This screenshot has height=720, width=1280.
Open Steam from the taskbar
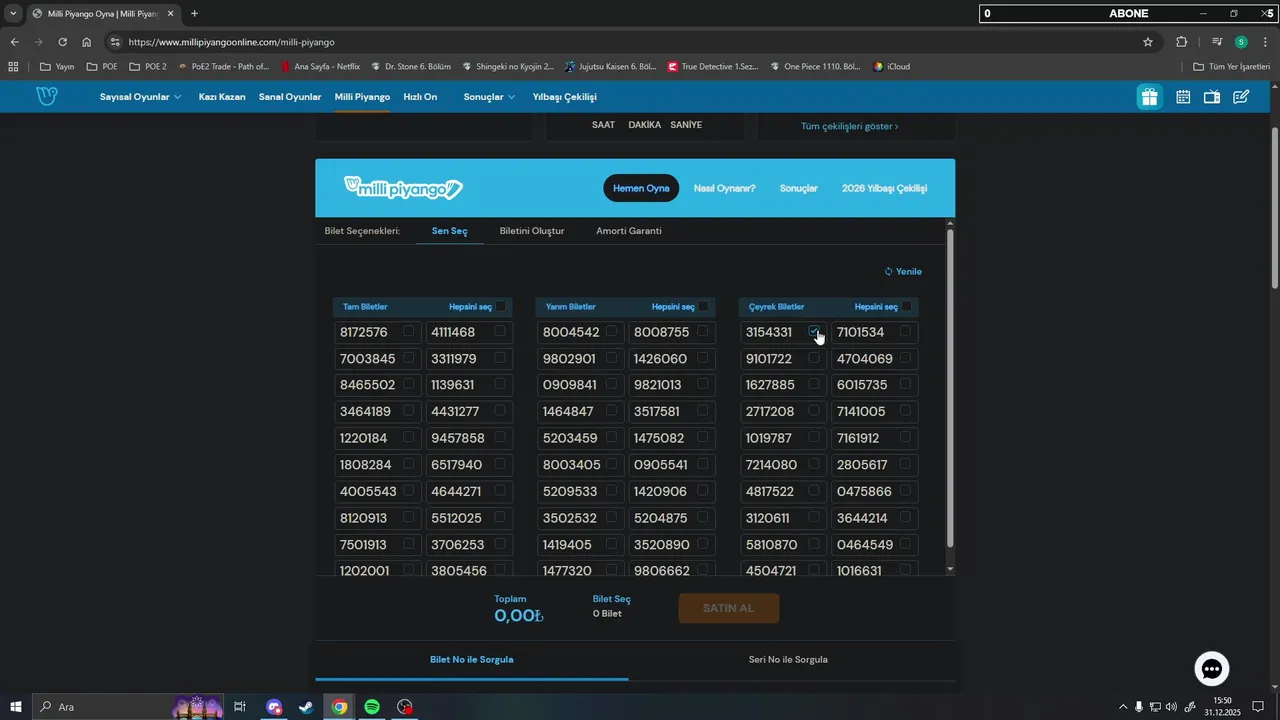click(306, 707)
